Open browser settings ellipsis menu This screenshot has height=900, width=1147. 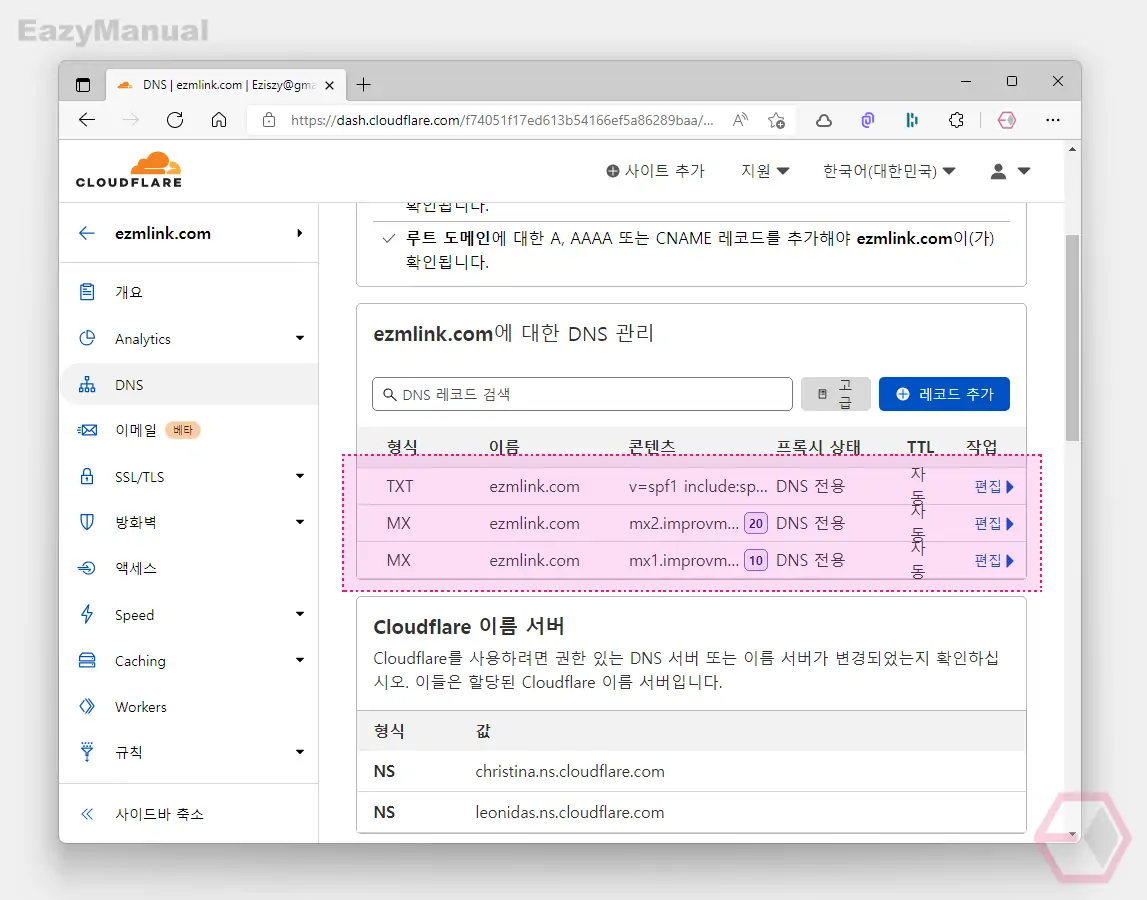pos(1053,120)
